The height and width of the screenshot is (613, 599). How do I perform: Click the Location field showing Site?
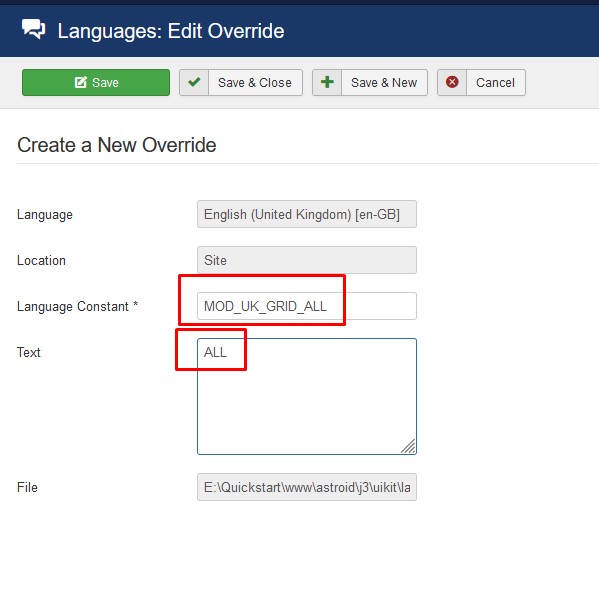coord(307,260)
